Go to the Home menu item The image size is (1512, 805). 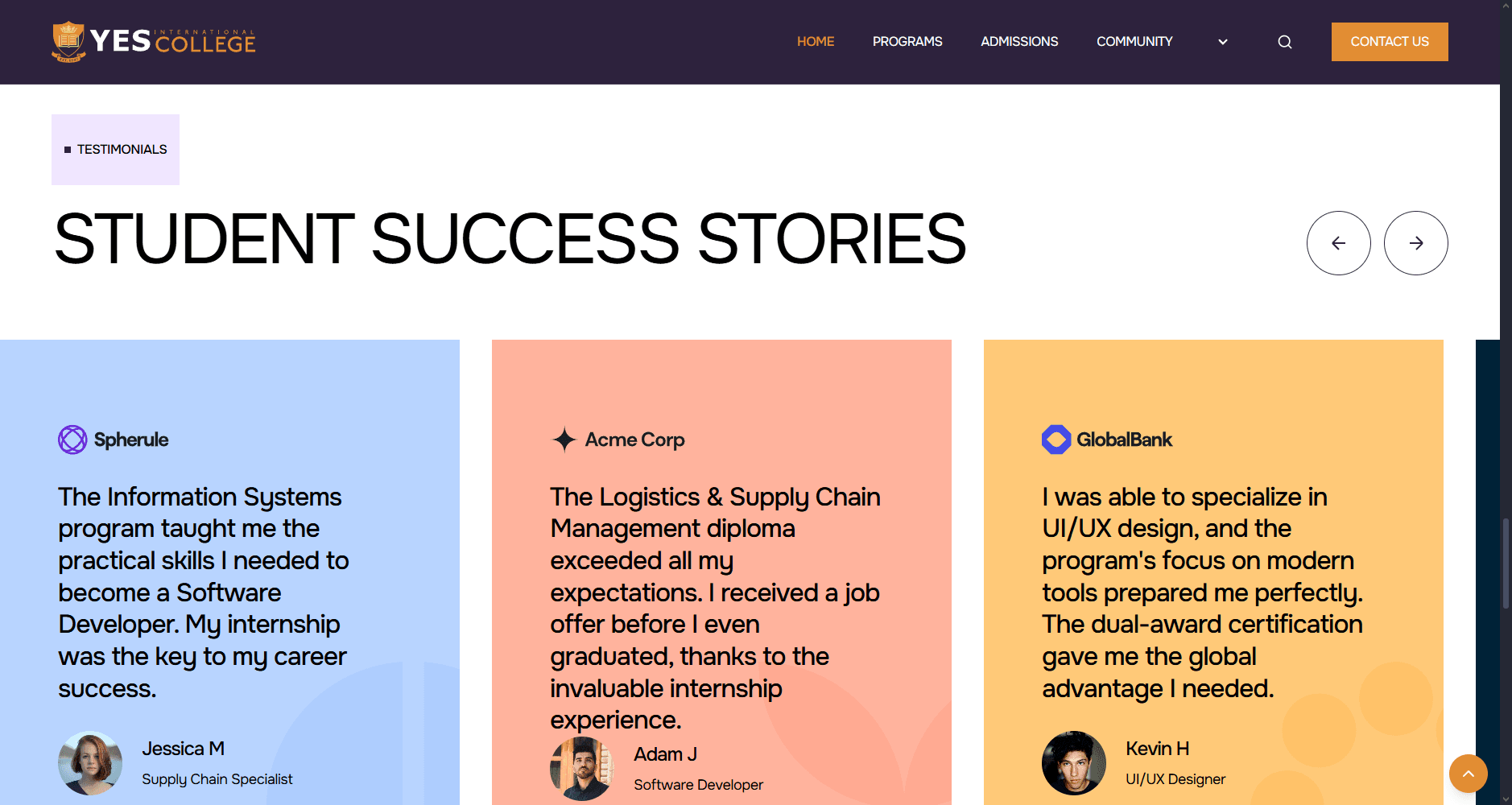point(816,42)
